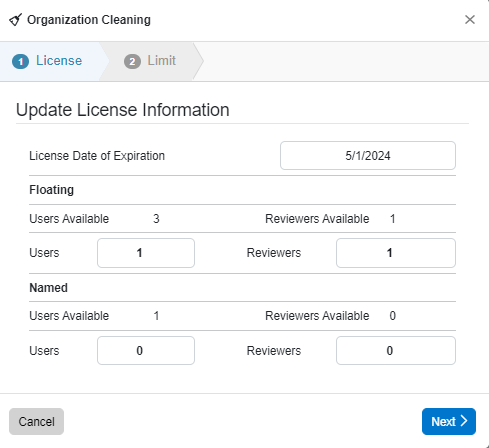Viewport: 489px width, 448px height.
Task: Edit the Named Reviewers input field
Action: click(396, 350)
